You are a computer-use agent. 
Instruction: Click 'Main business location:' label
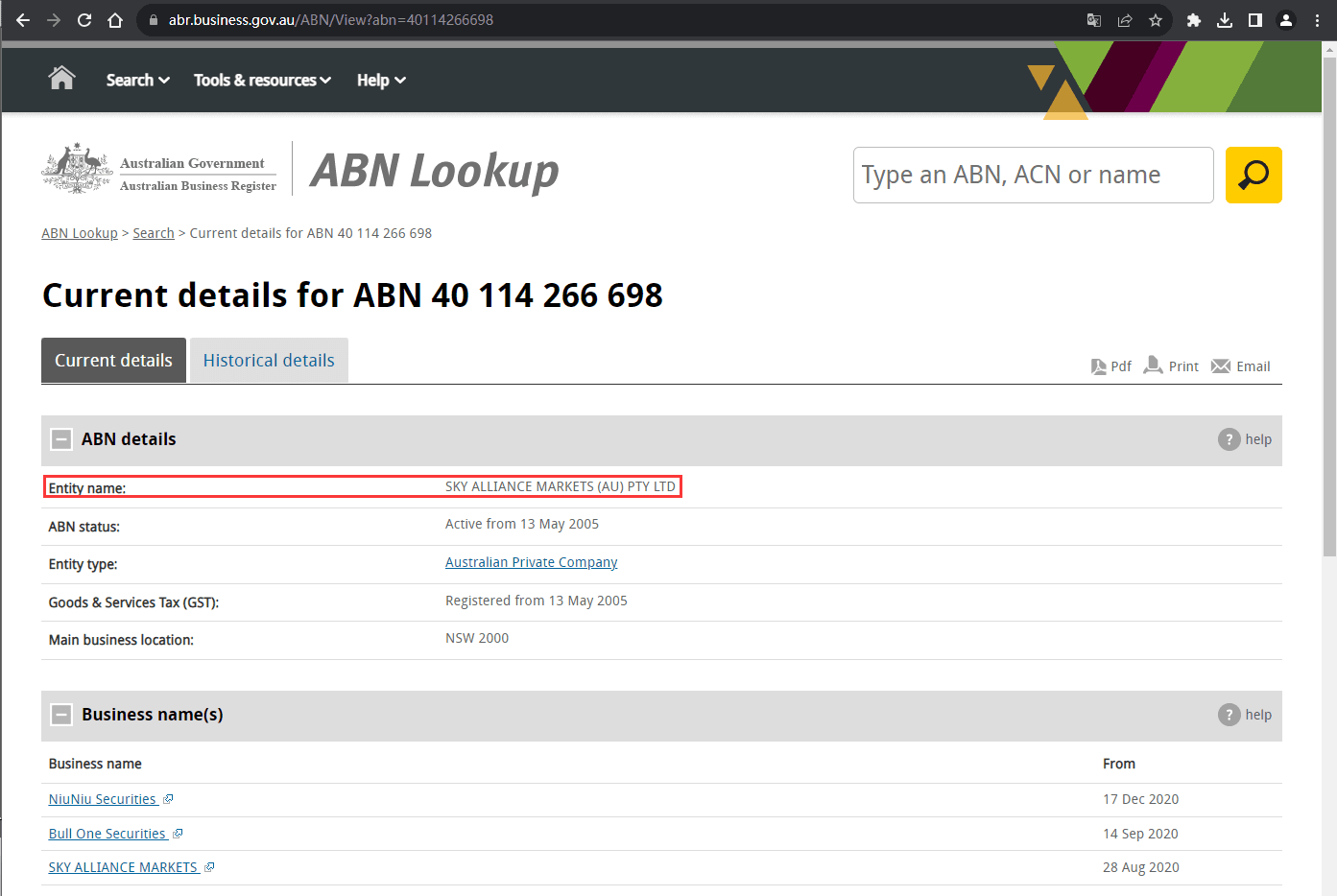[121, 640]
